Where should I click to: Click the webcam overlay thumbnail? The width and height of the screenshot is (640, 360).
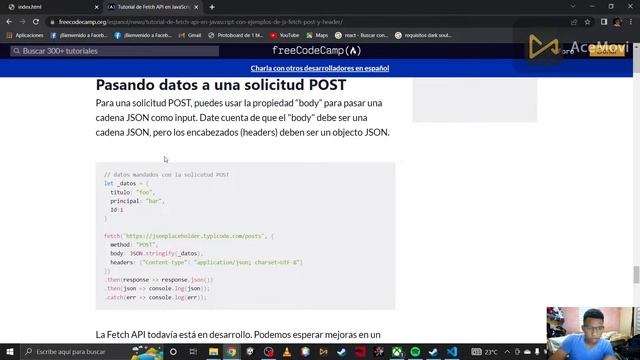point(593,333)
